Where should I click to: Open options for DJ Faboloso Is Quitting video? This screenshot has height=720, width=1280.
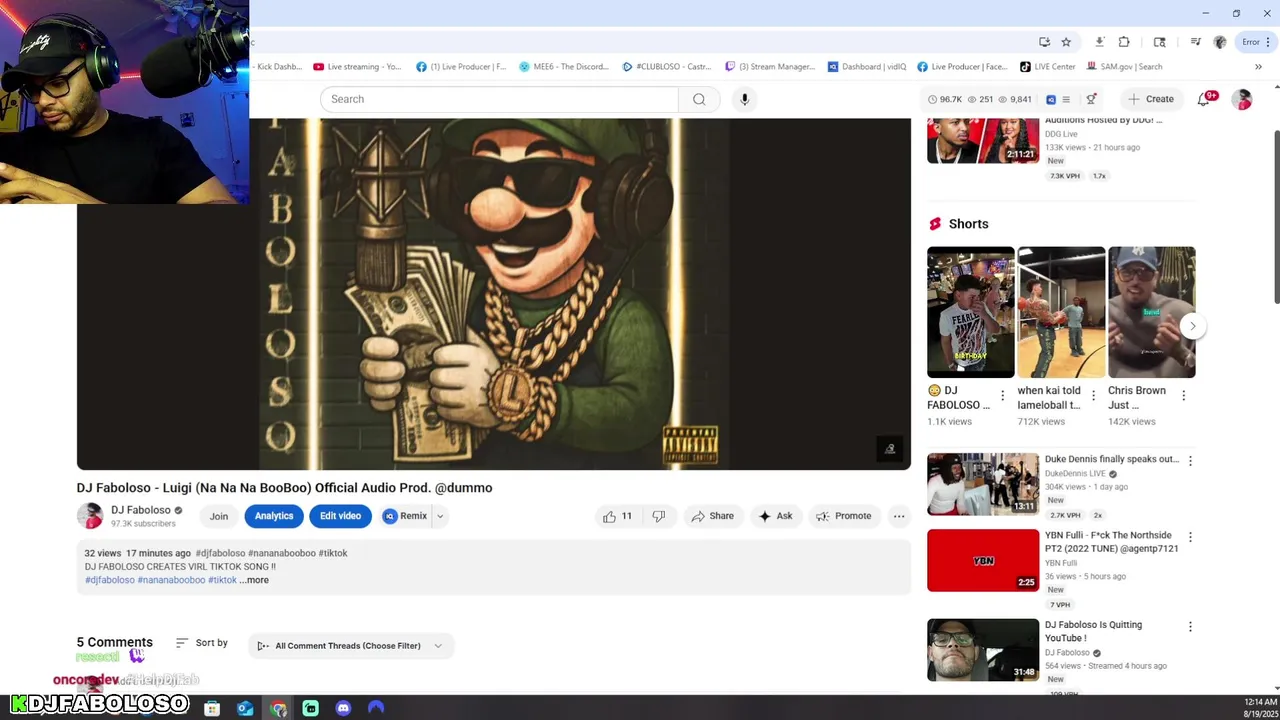click(1190, 627)
